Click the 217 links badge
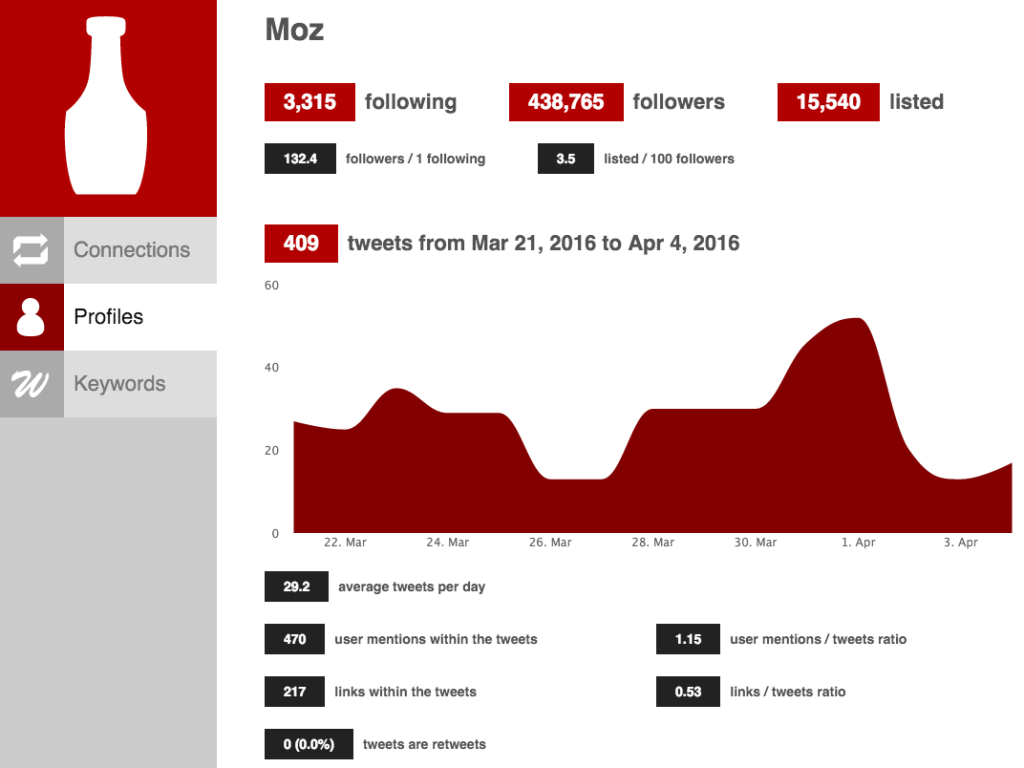1024x768 pixels. (295, 692)
